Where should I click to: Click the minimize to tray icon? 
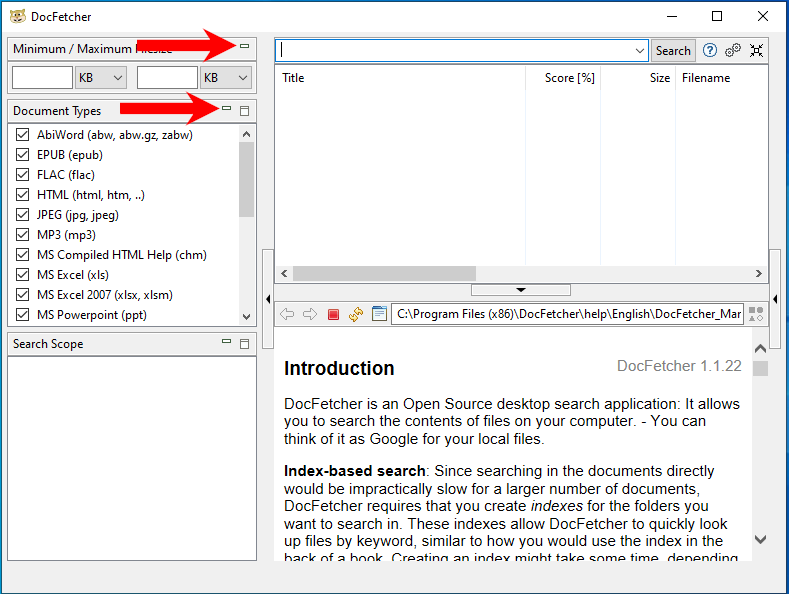coord(756,50)
